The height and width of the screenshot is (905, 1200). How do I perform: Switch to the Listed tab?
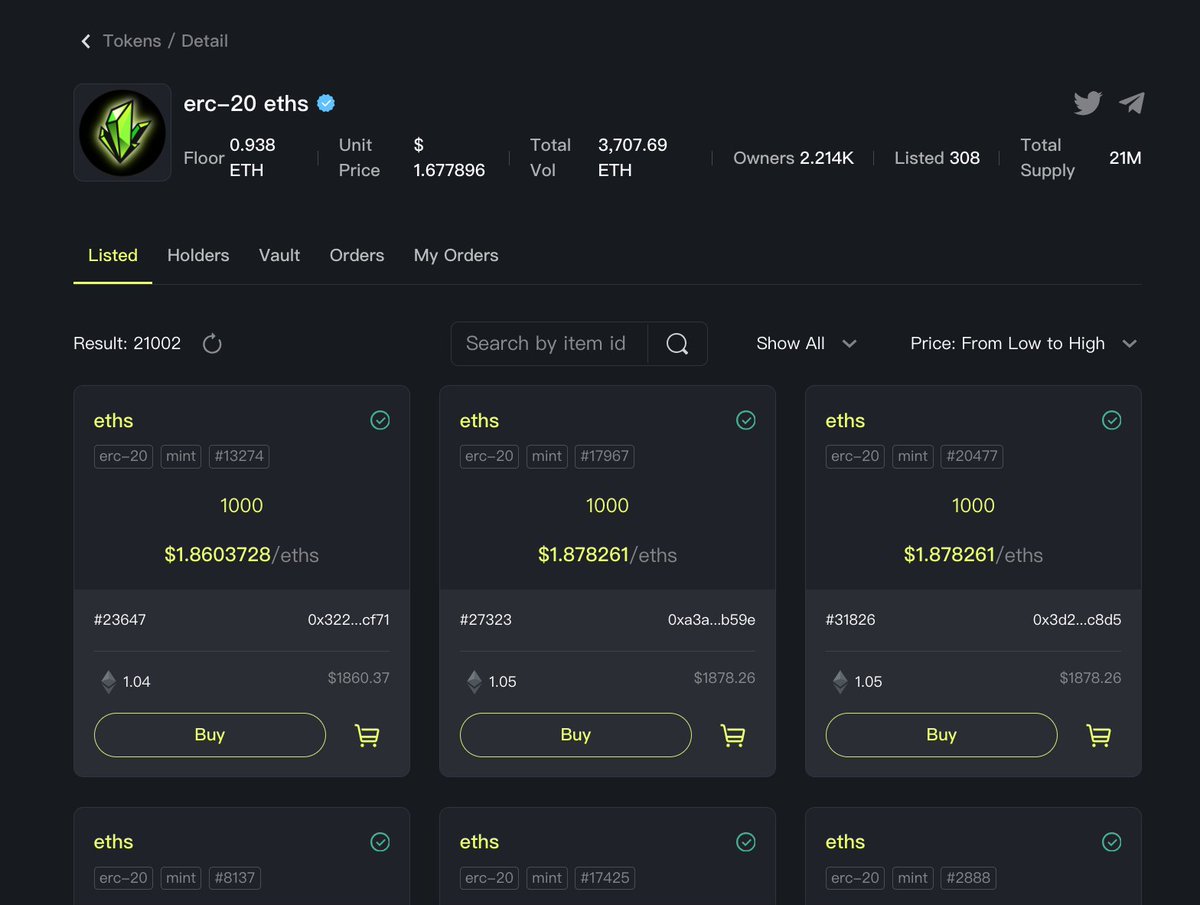coord(113,256)
